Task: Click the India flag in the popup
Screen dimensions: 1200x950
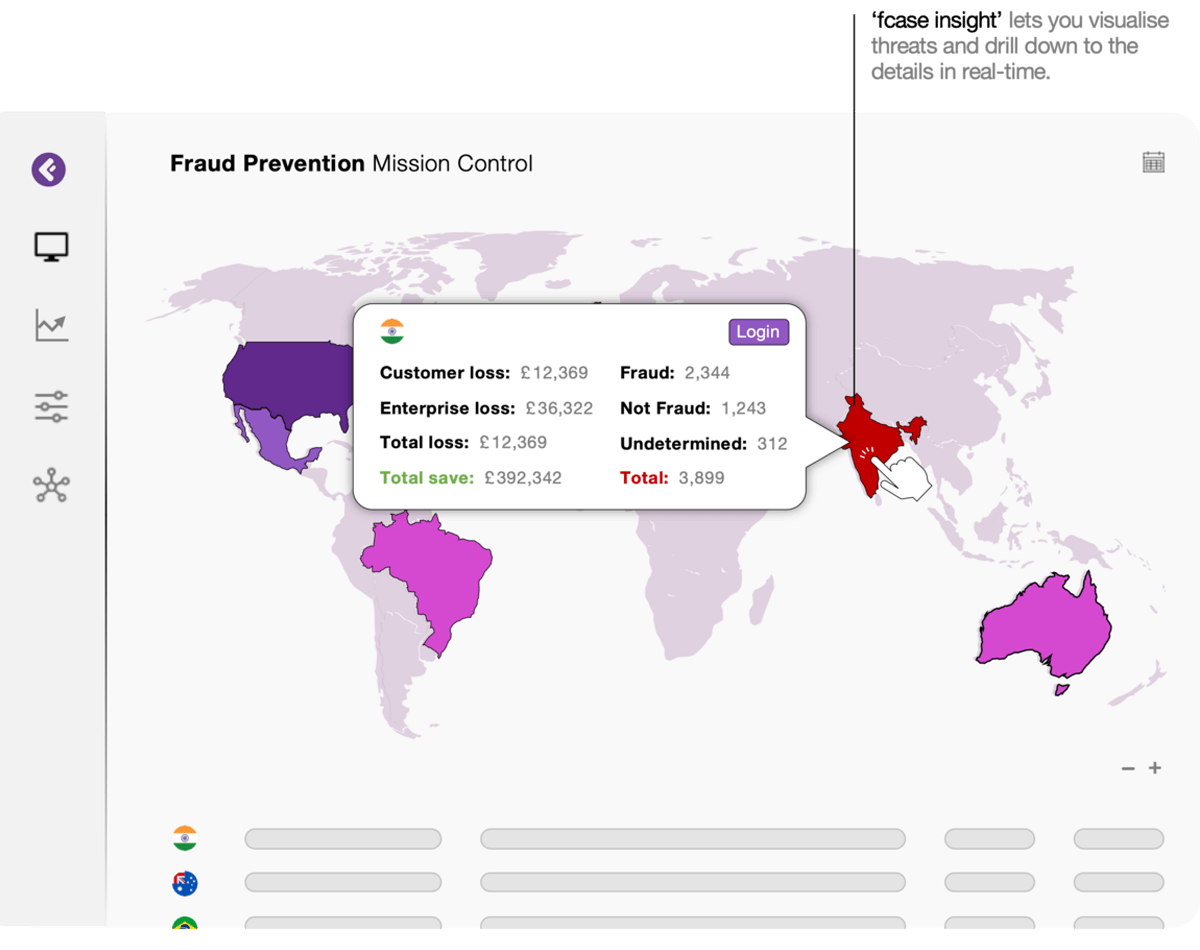Action: pos(392,332)
